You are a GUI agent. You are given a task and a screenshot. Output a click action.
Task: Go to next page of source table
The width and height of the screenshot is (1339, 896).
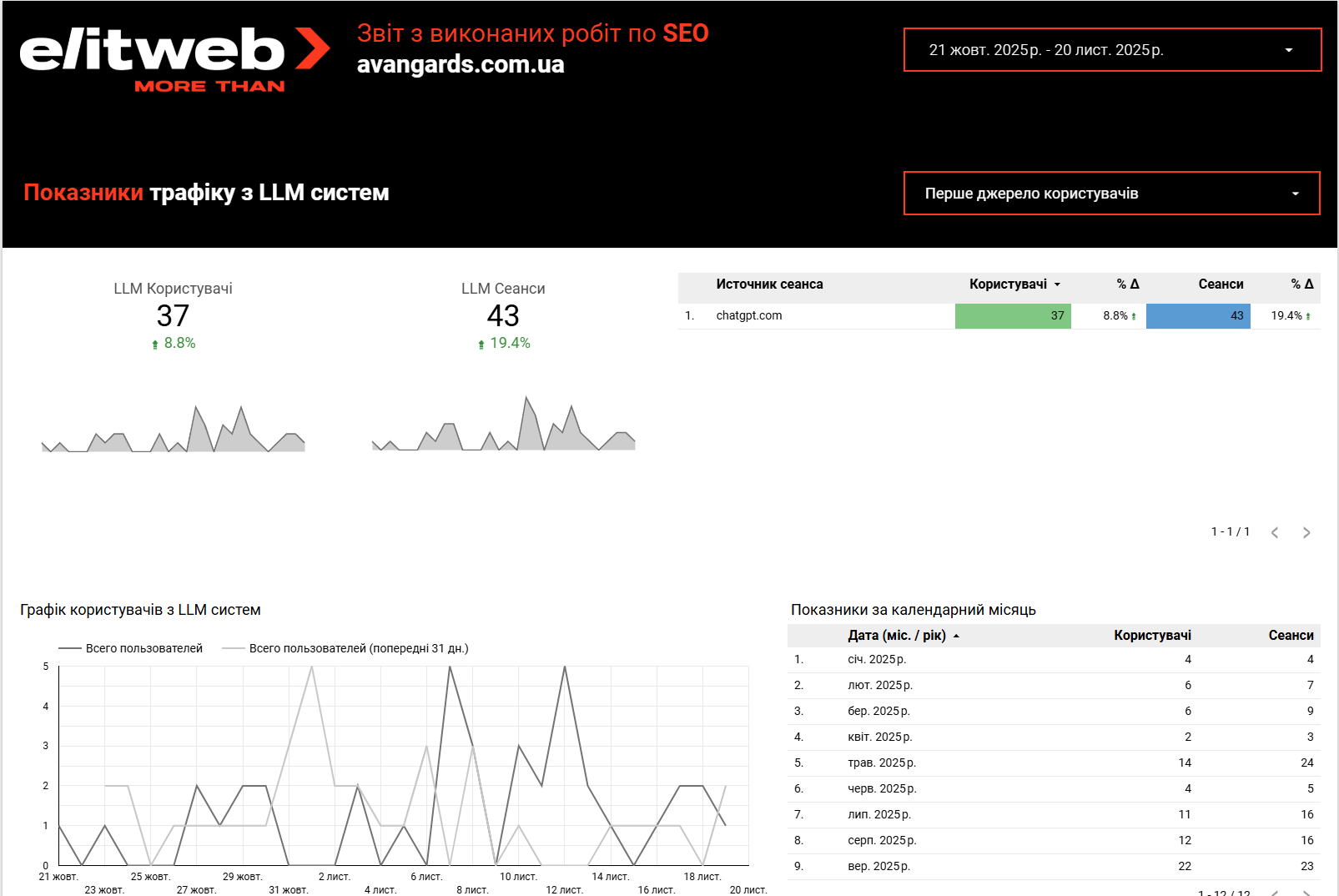1306,532
